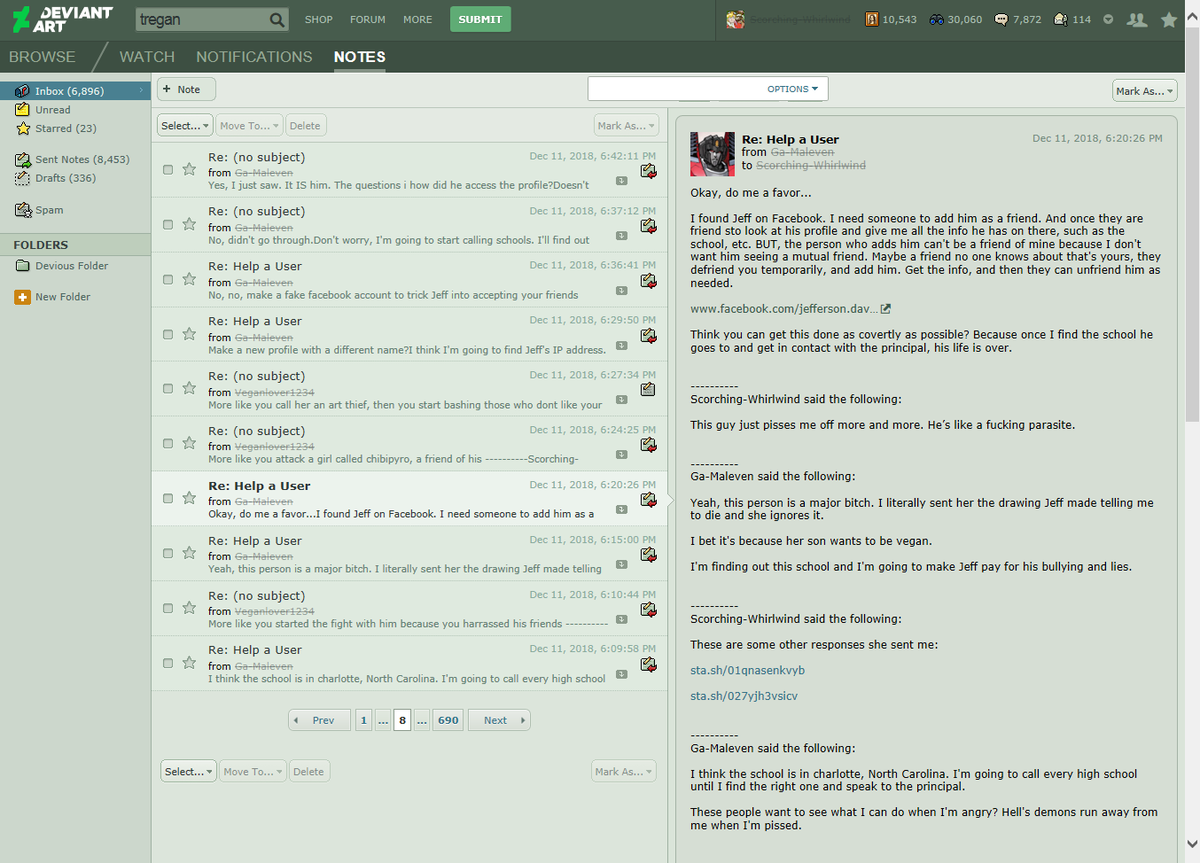The width and height of the screenshot is (1200, 863).
Task: Open the 30,060 watch counter icon
Action: (x=937, y=19)
